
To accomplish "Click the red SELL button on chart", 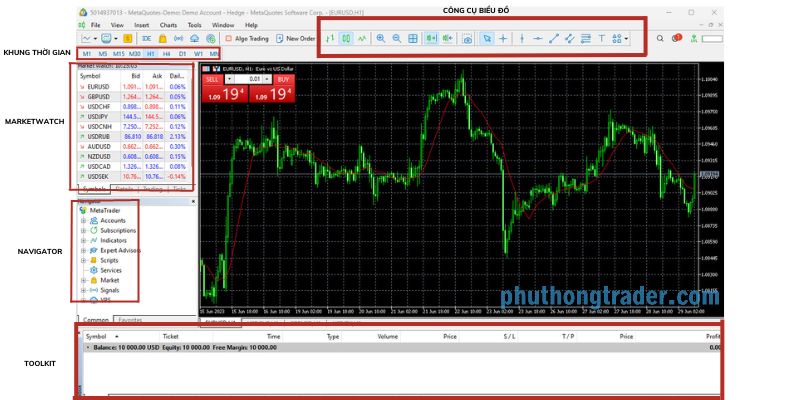I will [212, 79].
